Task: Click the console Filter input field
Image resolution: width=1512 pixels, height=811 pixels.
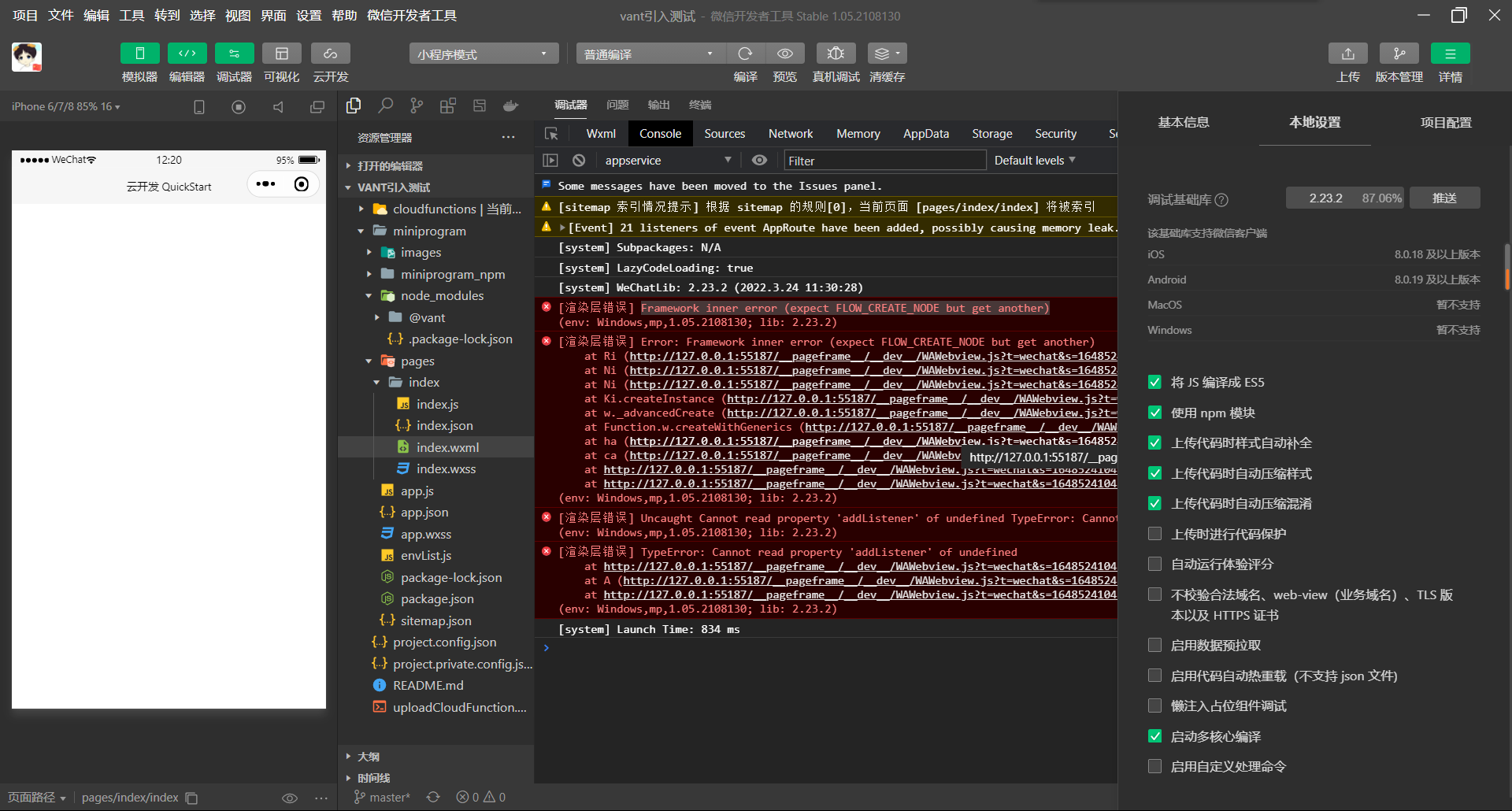Action: click(x=884, y=161)
